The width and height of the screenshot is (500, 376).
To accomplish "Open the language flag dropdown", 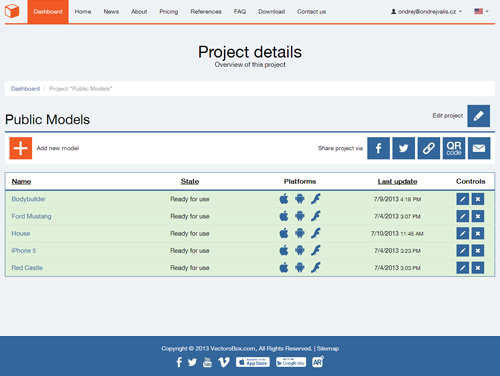I will (x=481, y=11).
